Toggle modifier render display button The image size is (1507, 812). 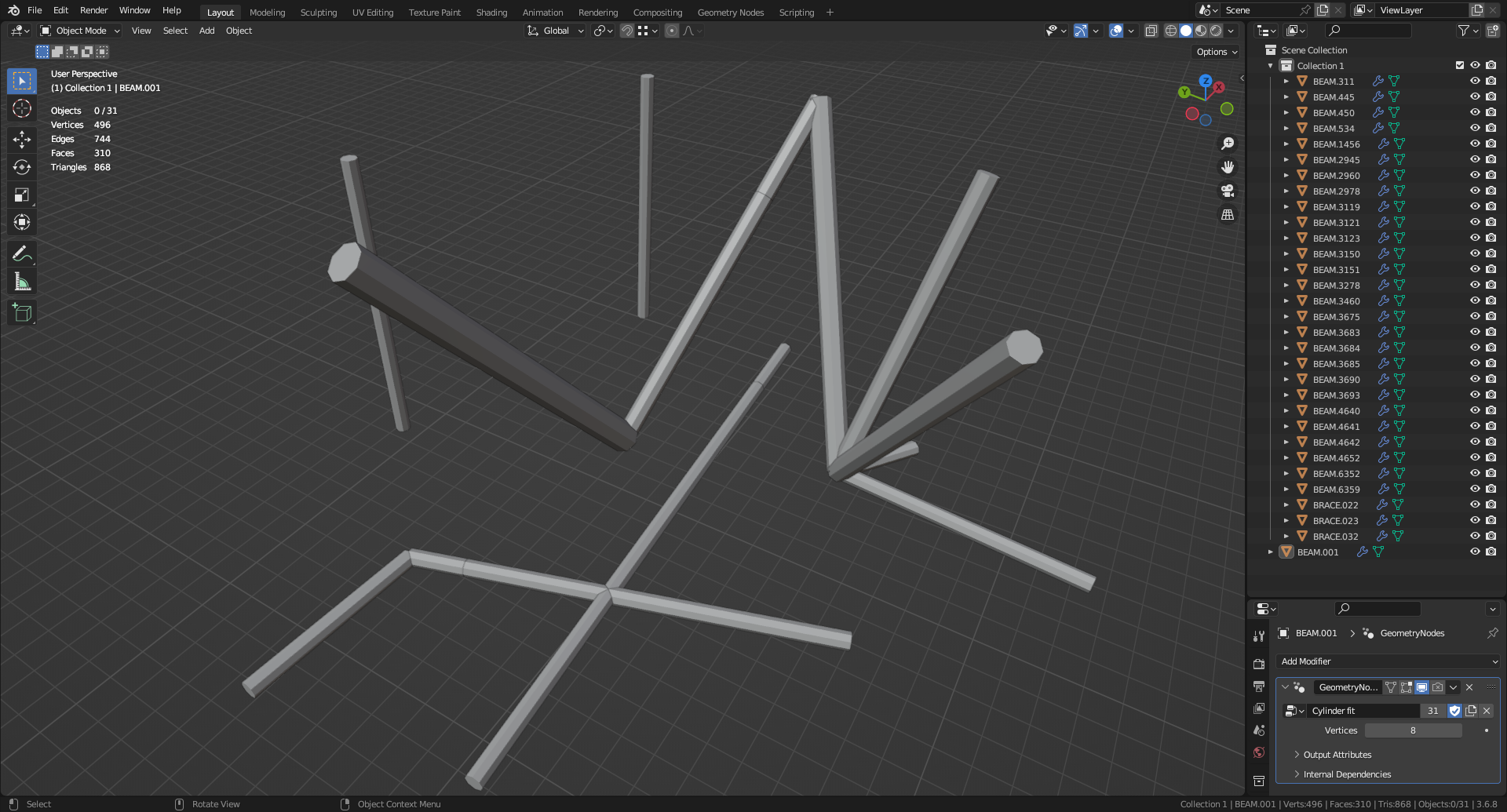tap(1438, 687)
